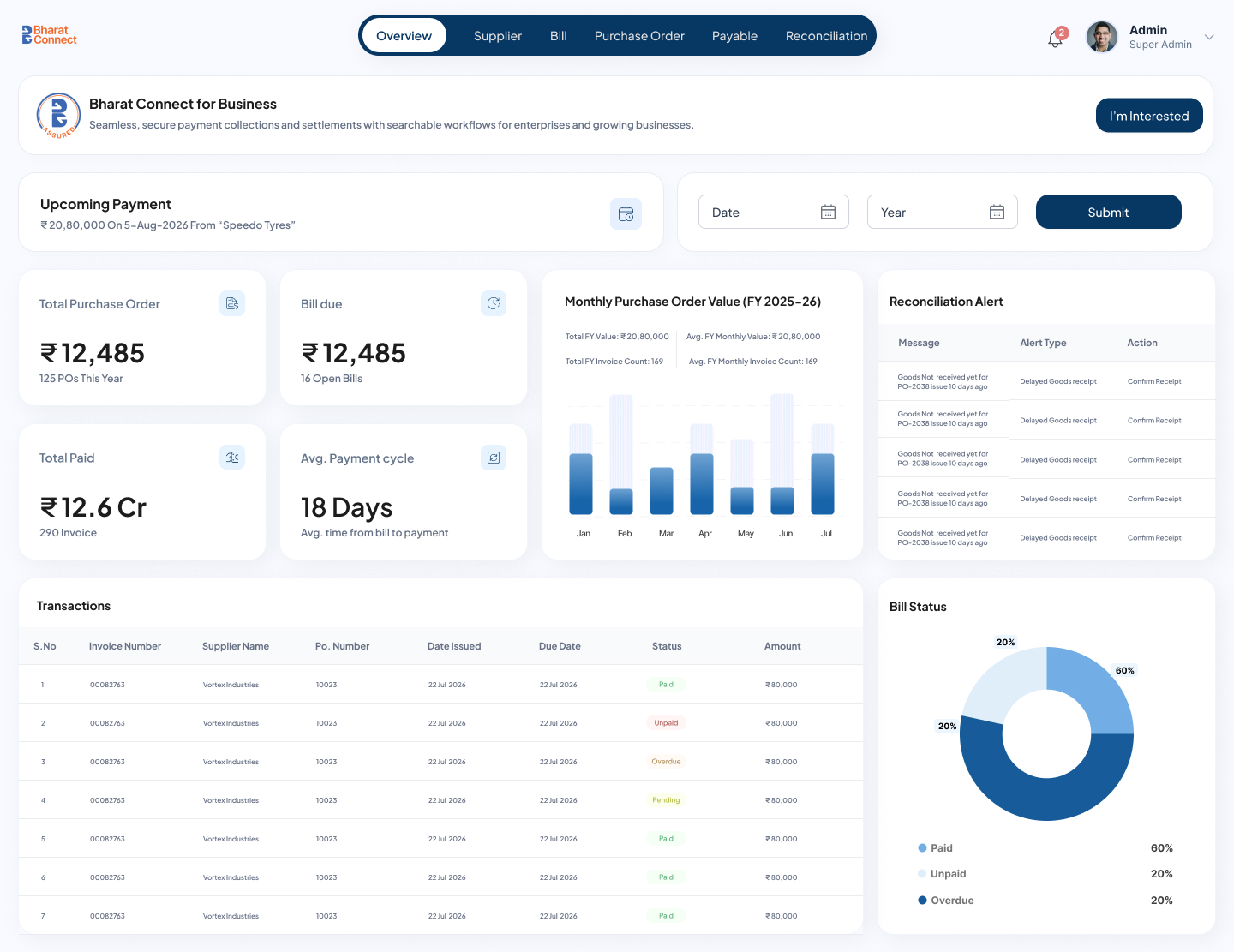Click the Unpaid legend color dot
The image size is (1234, 952).
point(922,874)
